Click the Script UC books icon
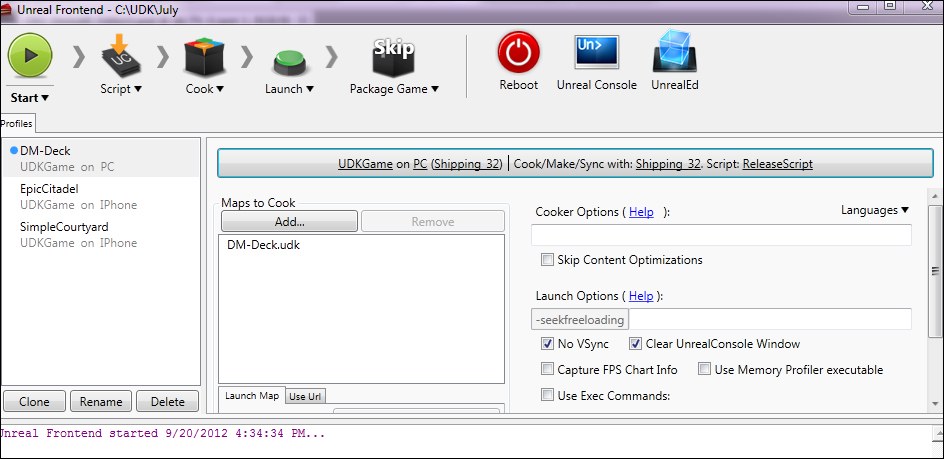This screenshot has height=459, width=944. pos(120,55)
